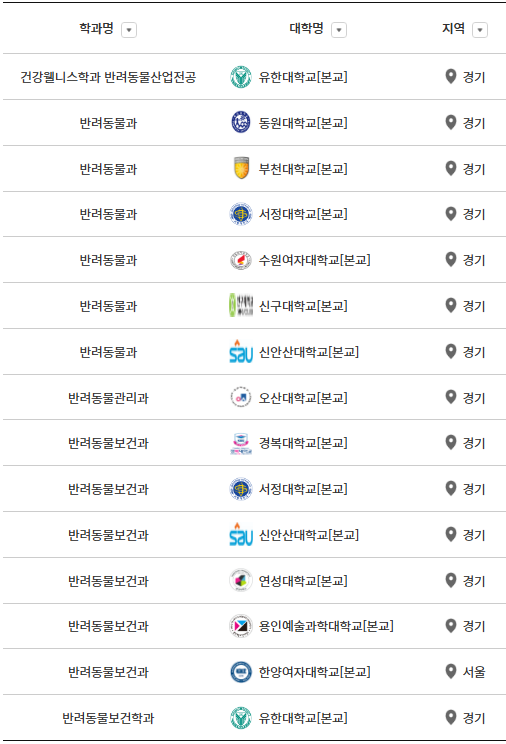The width and height of the screenshot is (506, 744).
Task: Click the 한양여자대학교 logo icon
Action: [241, 672]
